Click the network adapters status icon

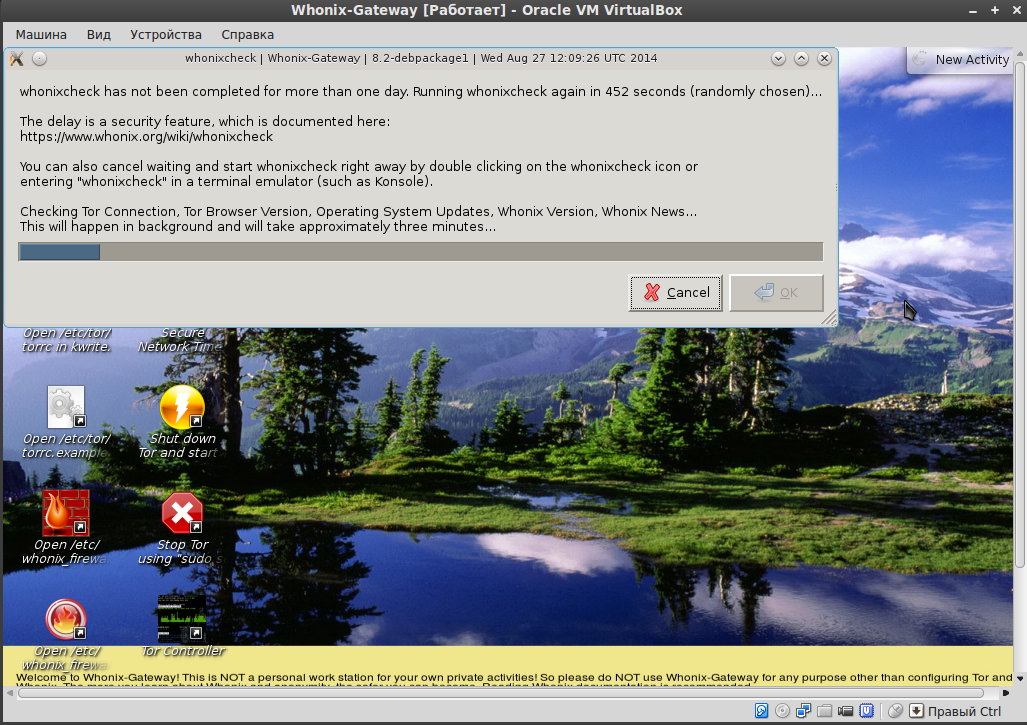pyautogui.click(x=803, y=711)
